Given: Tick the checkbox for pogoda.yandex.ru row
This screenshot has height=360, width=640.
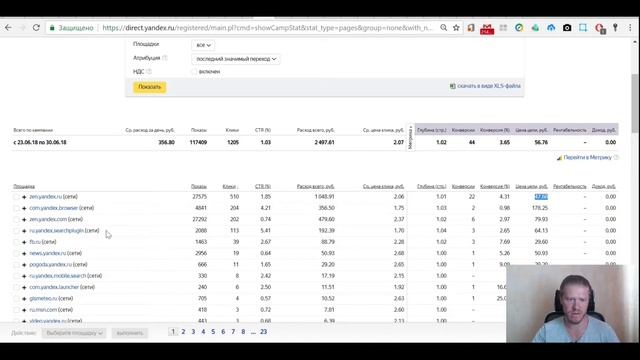Looking at the screenshot, I should [16, 264].
